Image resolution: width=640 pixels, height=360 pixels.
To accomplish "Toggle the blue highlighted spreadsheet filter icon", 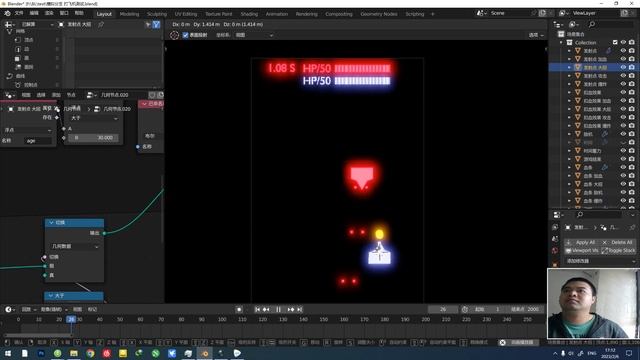I will [x=156, y=24].
